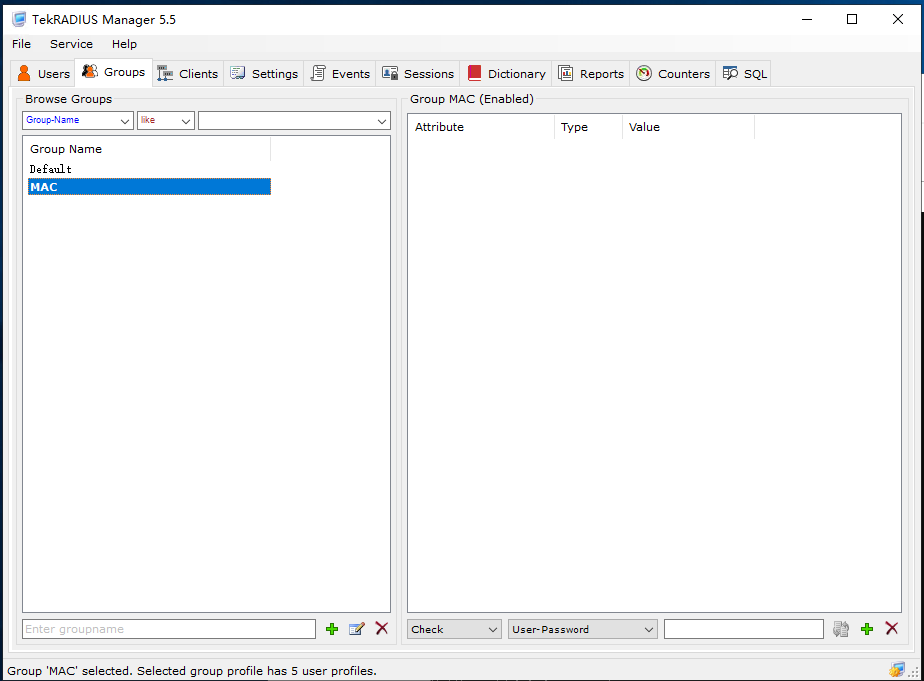The height and width of the screenshot is (681, 924).
Task: Open the 'like' operator dropdown
Action: pos(166,120)
